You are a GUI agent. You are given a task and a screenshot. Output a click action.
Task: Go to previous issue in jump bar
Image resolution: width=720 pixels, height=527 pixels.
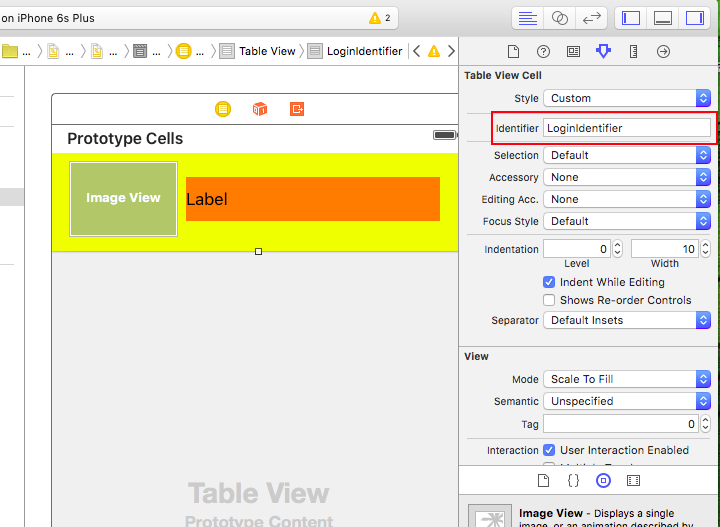pyautogui.click(x=416, y=51)
